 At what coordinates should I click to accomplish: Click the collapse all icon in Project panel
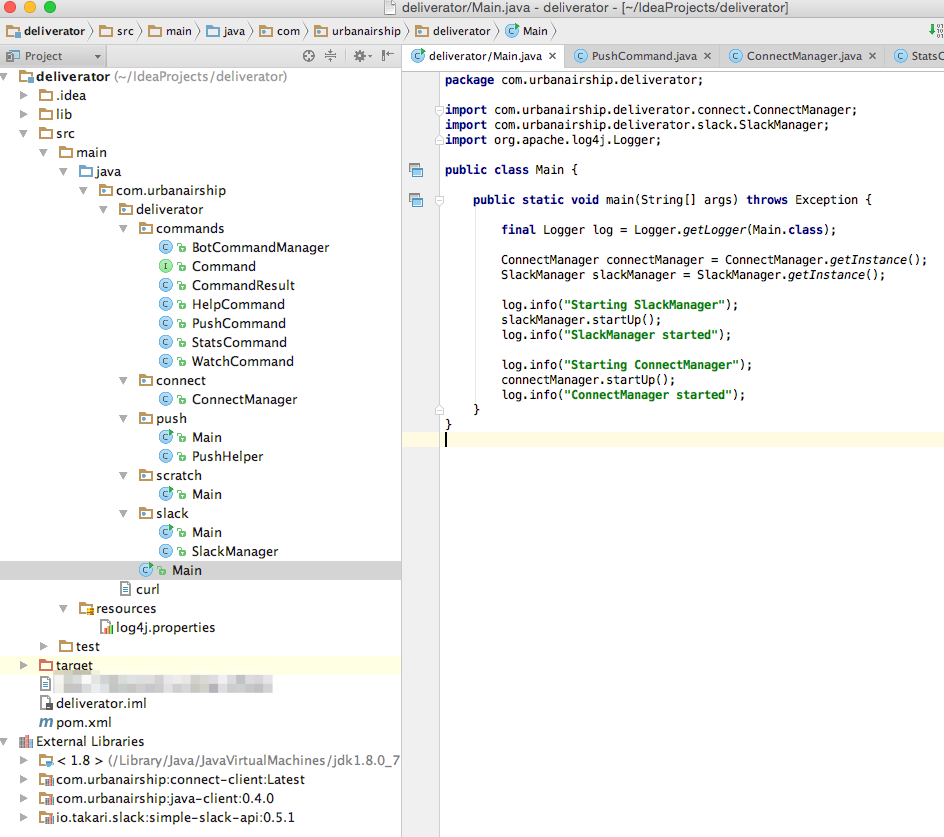(331, 56)
